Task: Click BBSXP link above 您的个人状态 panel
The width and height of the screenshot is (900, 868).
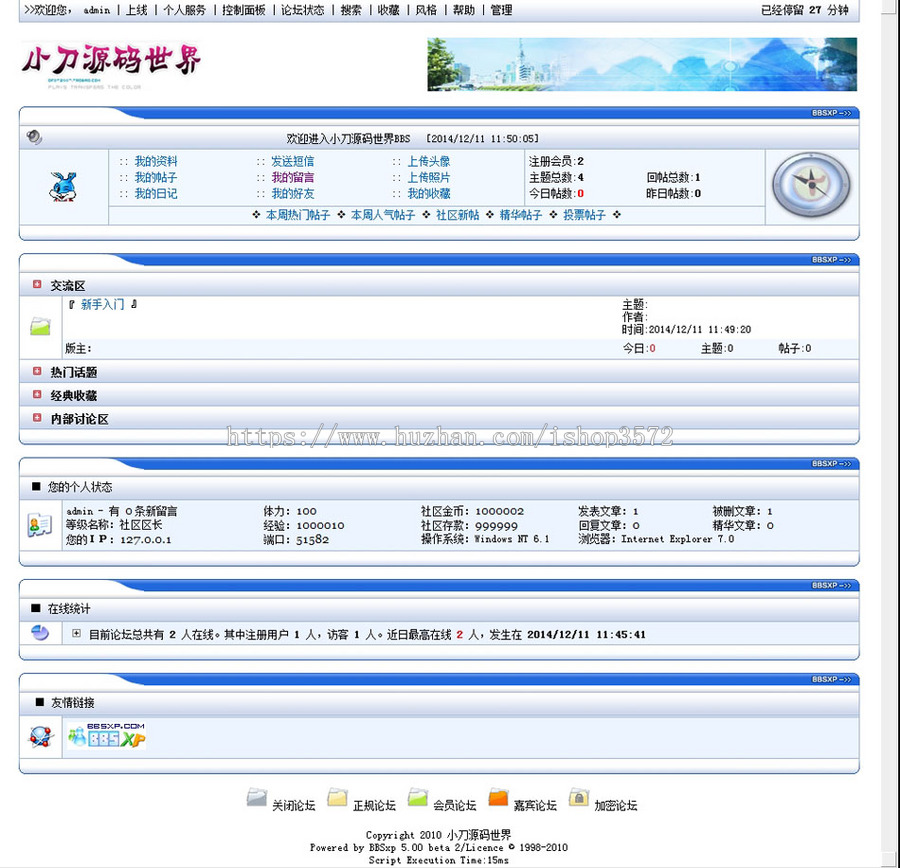Action: point(831,463)
